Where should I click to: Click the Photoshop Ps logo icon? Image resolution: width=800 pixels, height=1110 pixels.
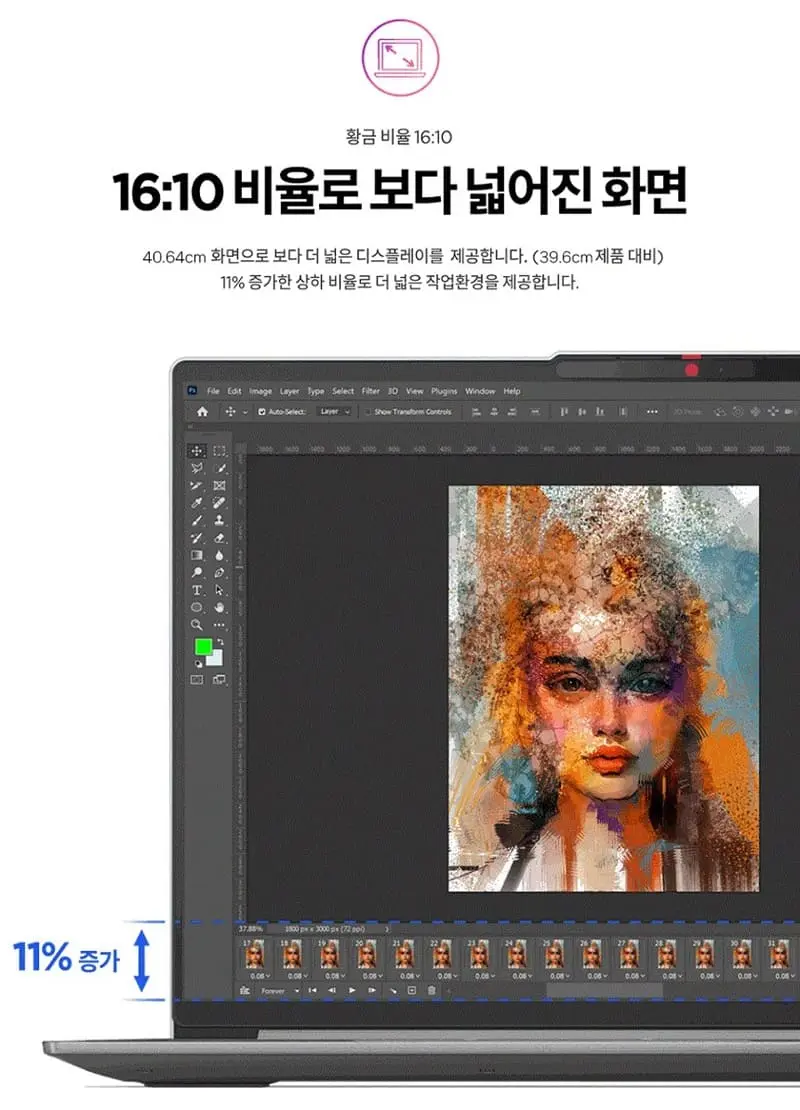pos(192,391)
